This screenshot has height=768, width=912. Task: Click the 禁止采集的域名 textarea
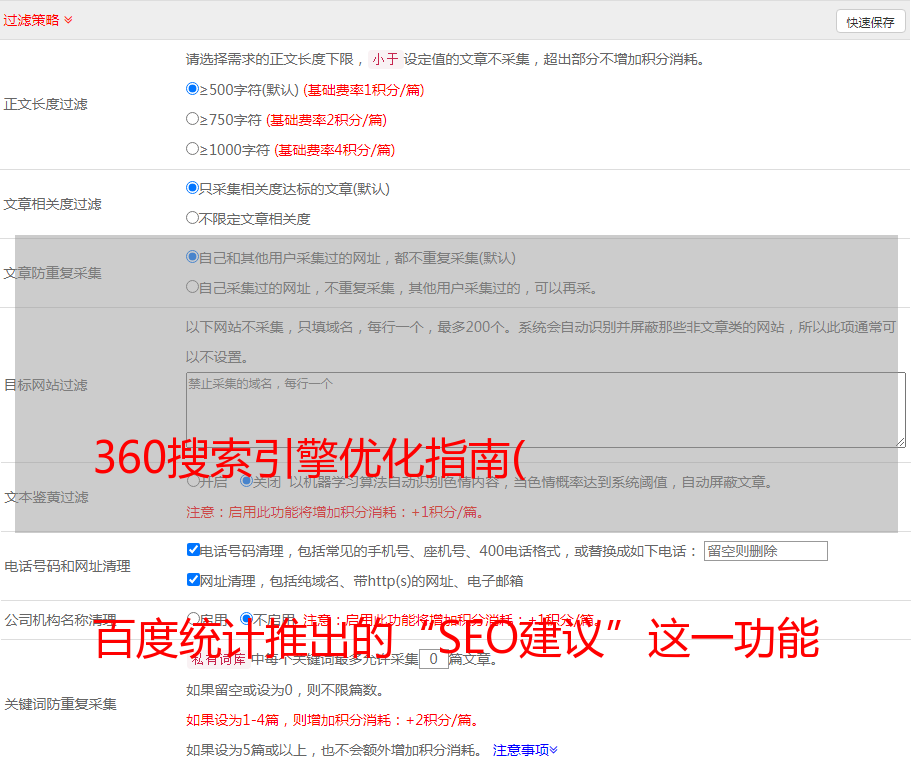click(546, 410)
